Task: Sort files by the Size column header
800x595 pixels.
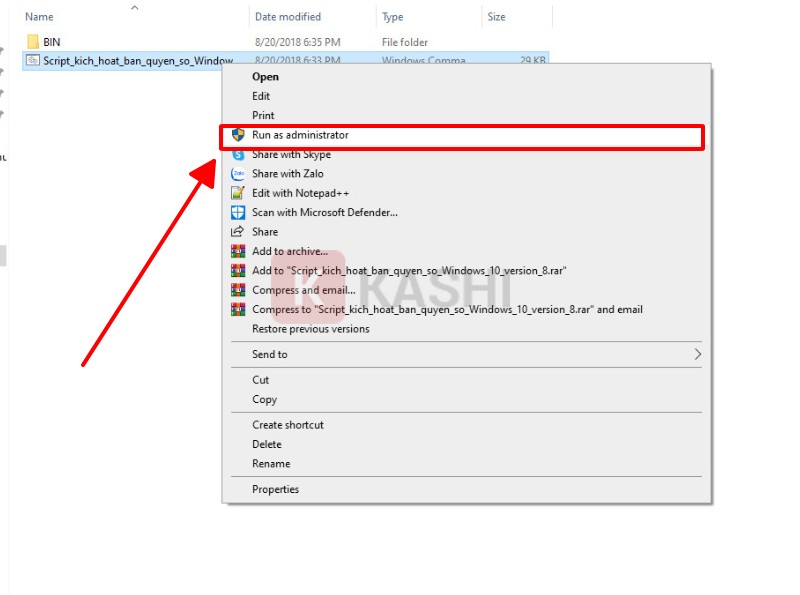Action: tap(496, 17)
